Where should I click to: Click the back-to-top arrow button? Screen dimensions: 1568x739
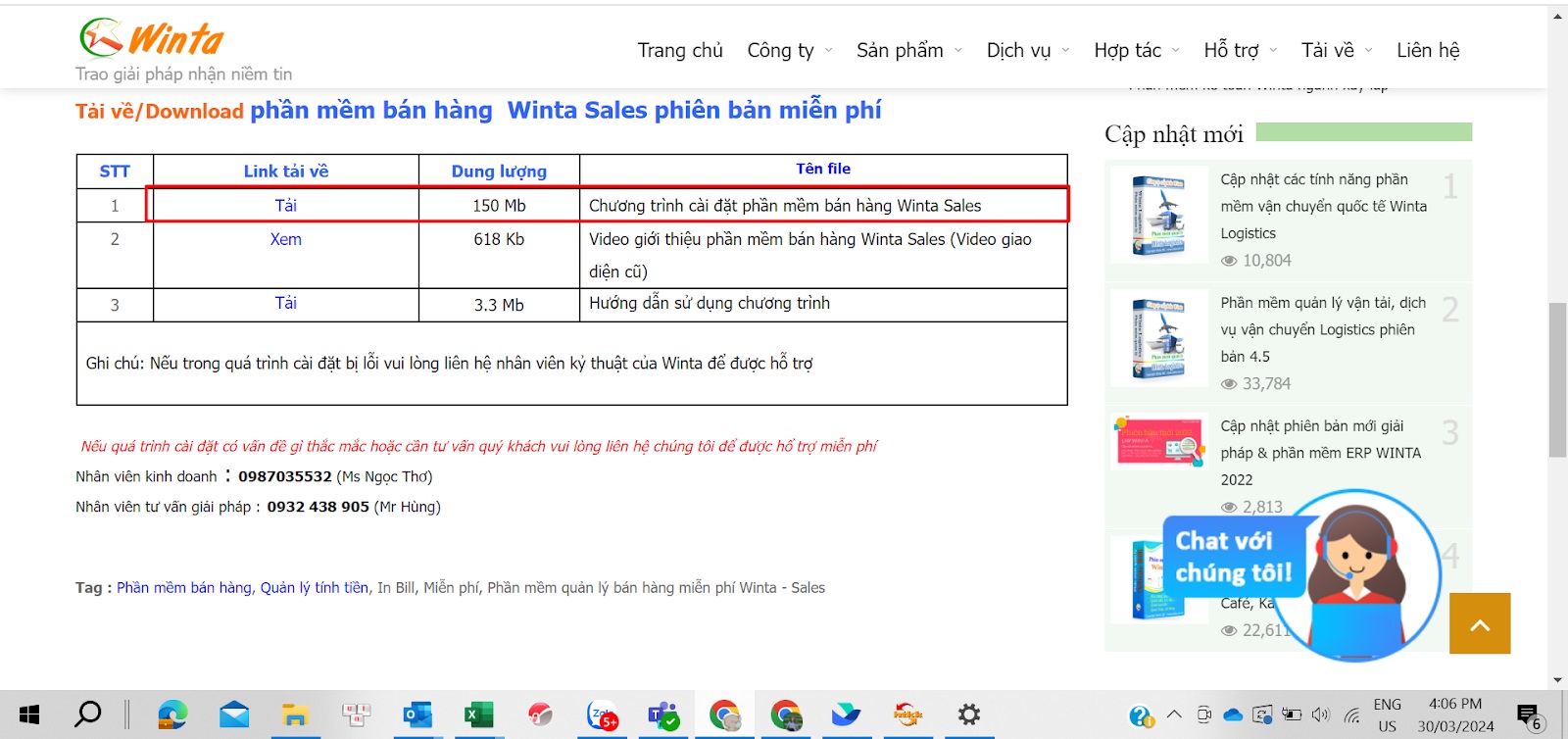(1480, 623)
